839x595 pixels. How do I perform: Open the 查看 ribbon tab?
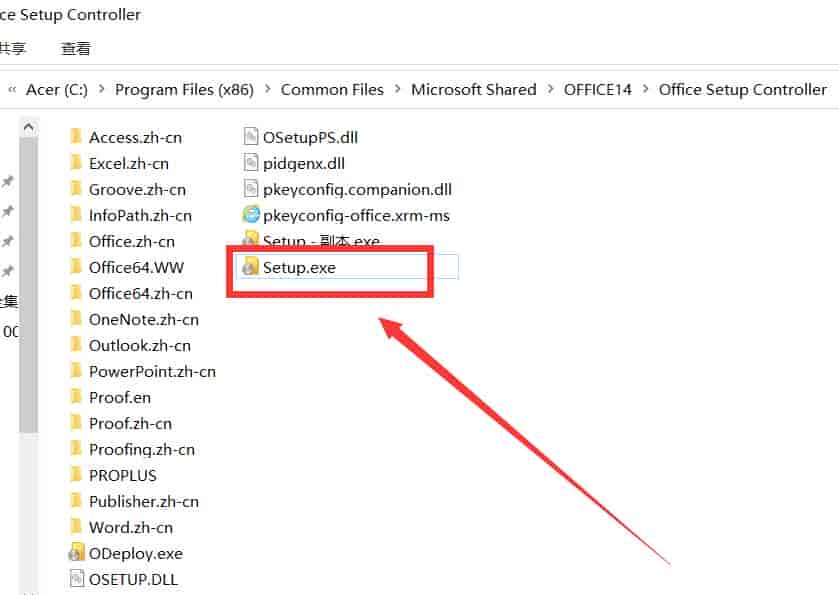75,49
